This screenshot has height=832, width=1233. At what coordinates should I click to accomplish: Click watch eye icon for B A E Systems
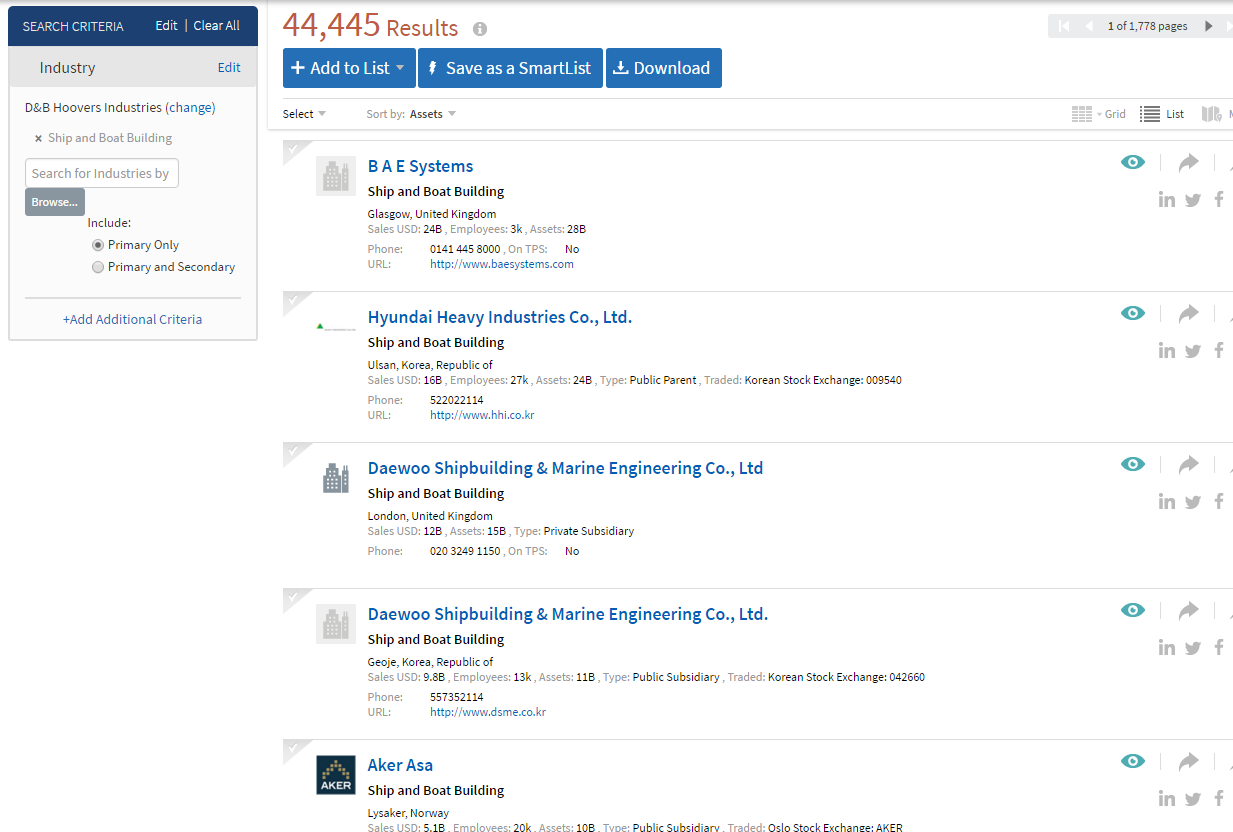point(1133,162)
